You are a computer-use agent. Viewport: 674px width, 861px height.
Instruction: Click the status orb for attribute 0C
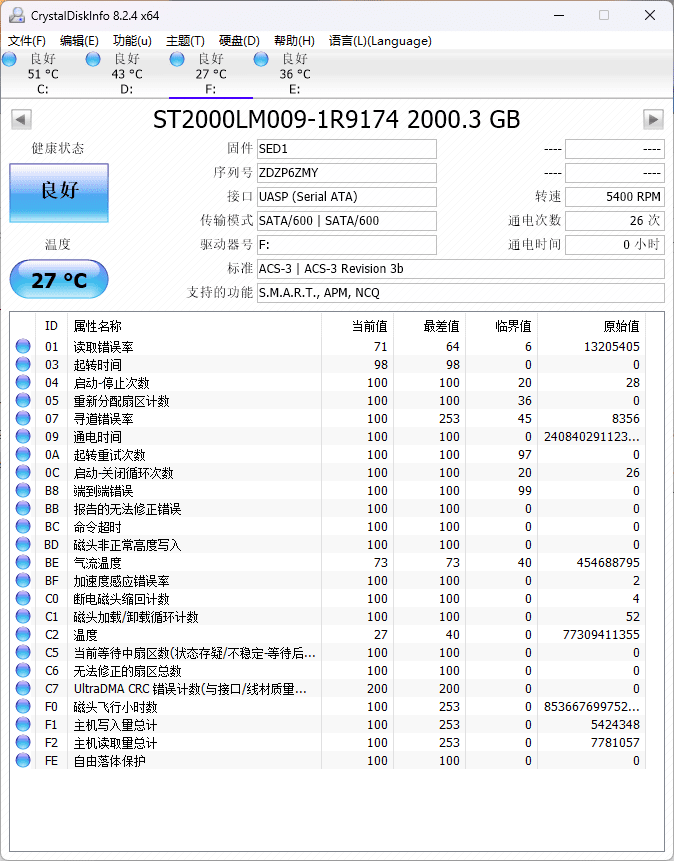pos(23,472)
